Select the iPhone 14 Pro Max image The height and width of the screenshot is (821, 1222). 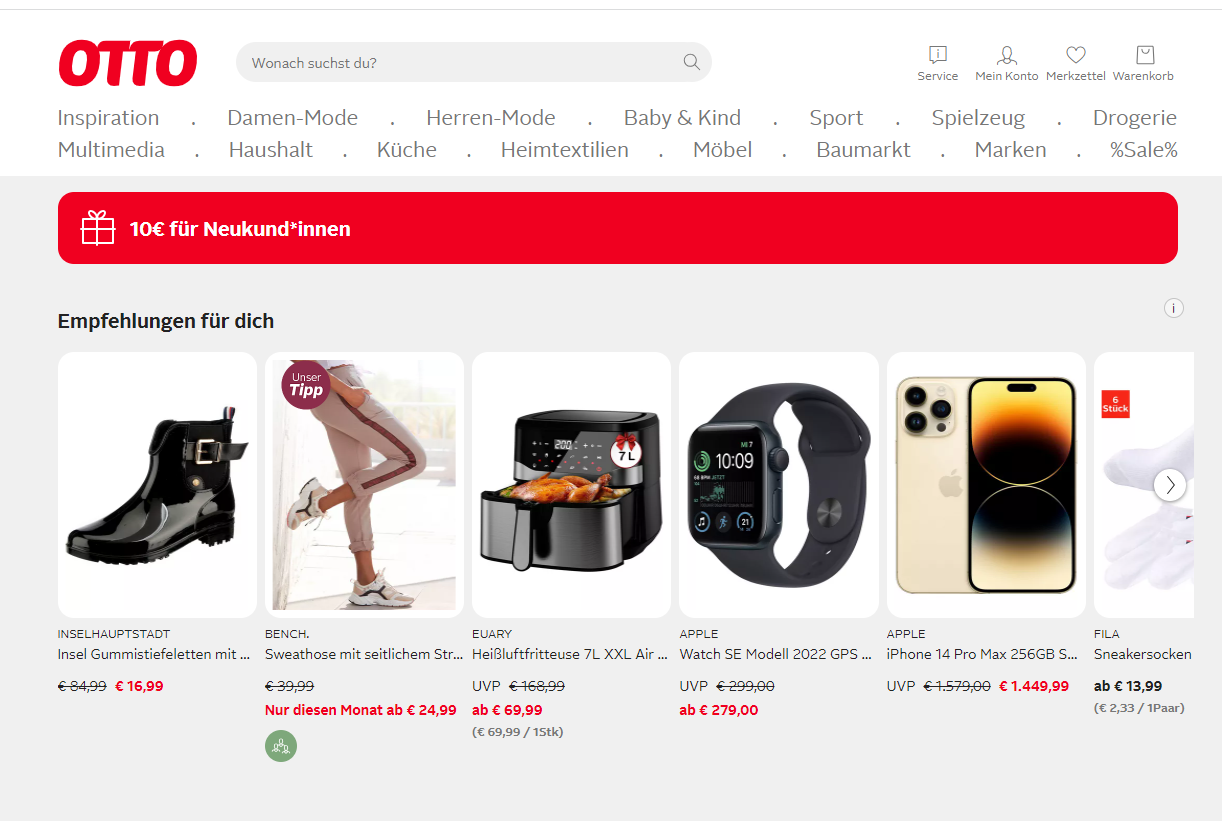pos(986,485)
